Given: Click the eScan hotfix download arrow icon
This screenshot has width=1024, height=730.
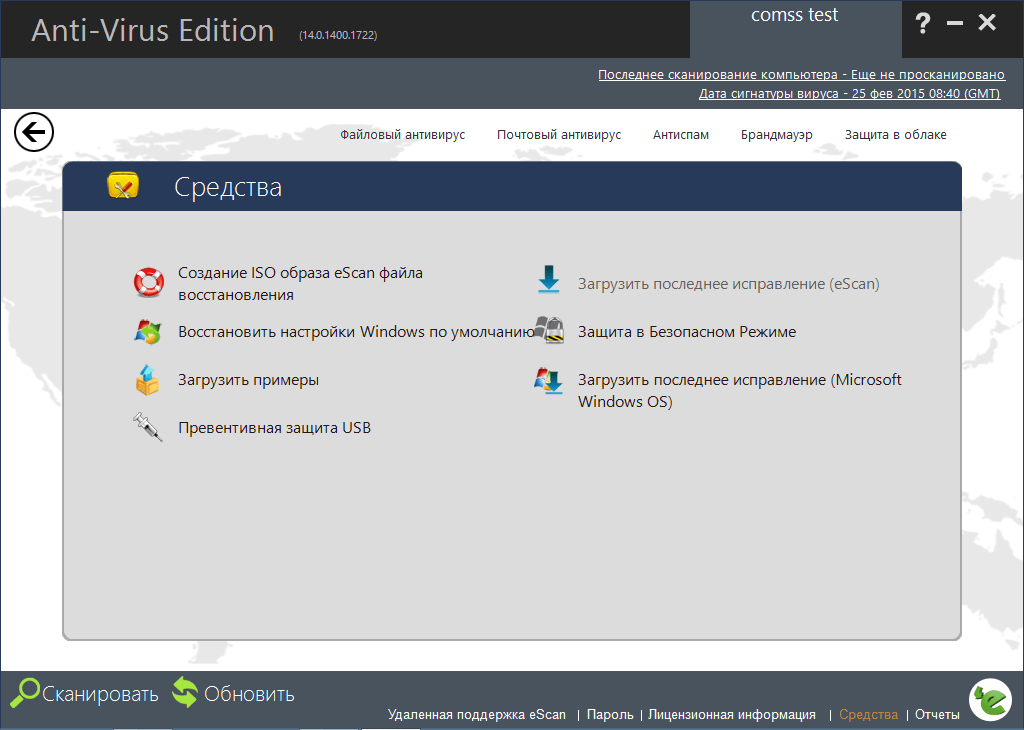Looking at the screenshot, I should pos(548,281).
